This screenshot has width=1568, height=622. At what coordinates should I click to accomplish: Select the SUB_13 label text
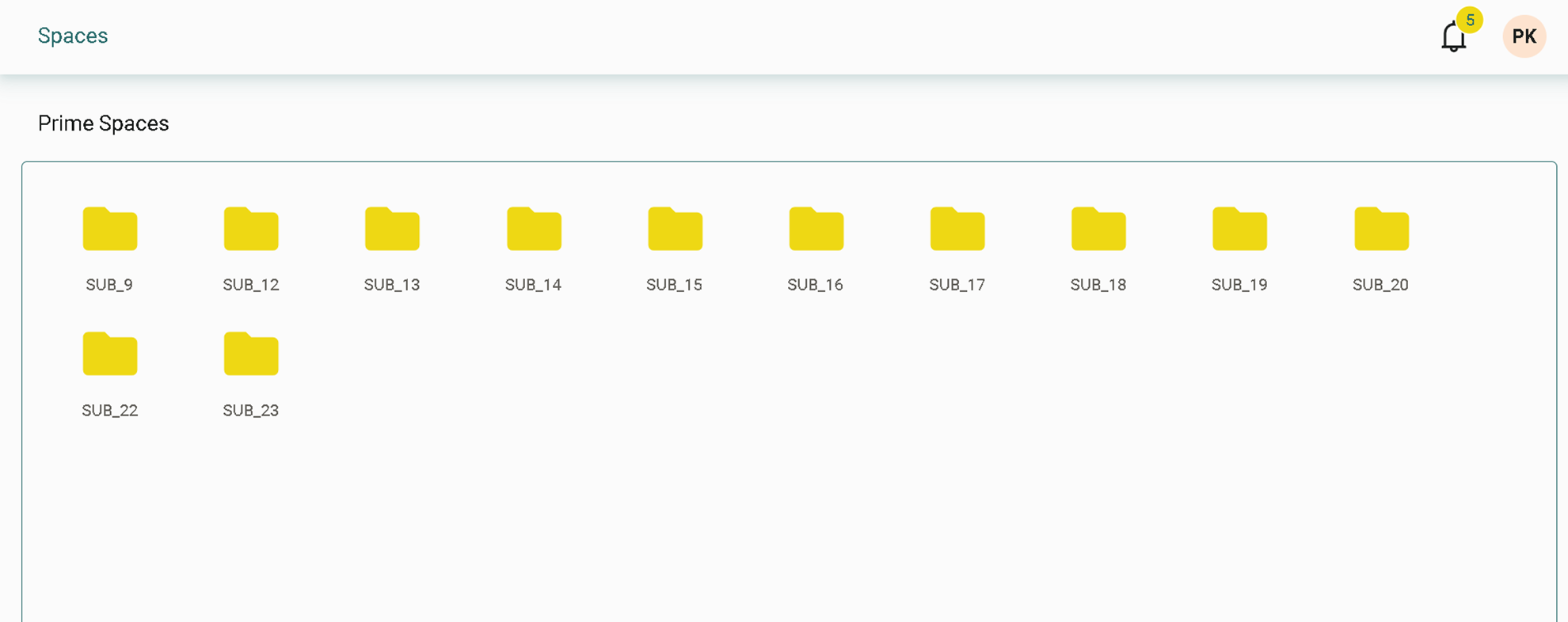(x=392, y=285)
